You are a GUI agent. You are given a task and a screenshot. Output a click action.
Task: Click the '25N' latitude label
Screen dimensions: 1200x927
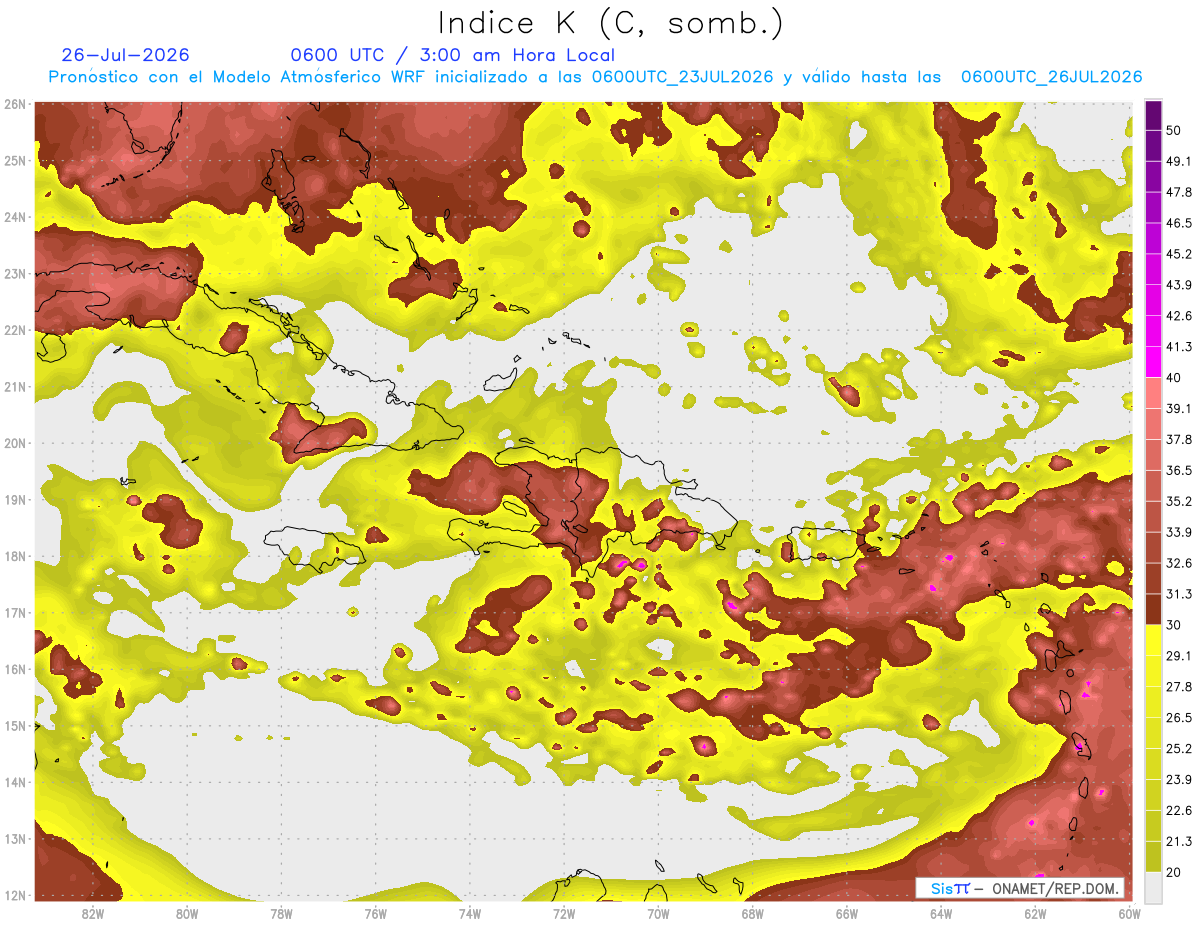pos(15,161)
